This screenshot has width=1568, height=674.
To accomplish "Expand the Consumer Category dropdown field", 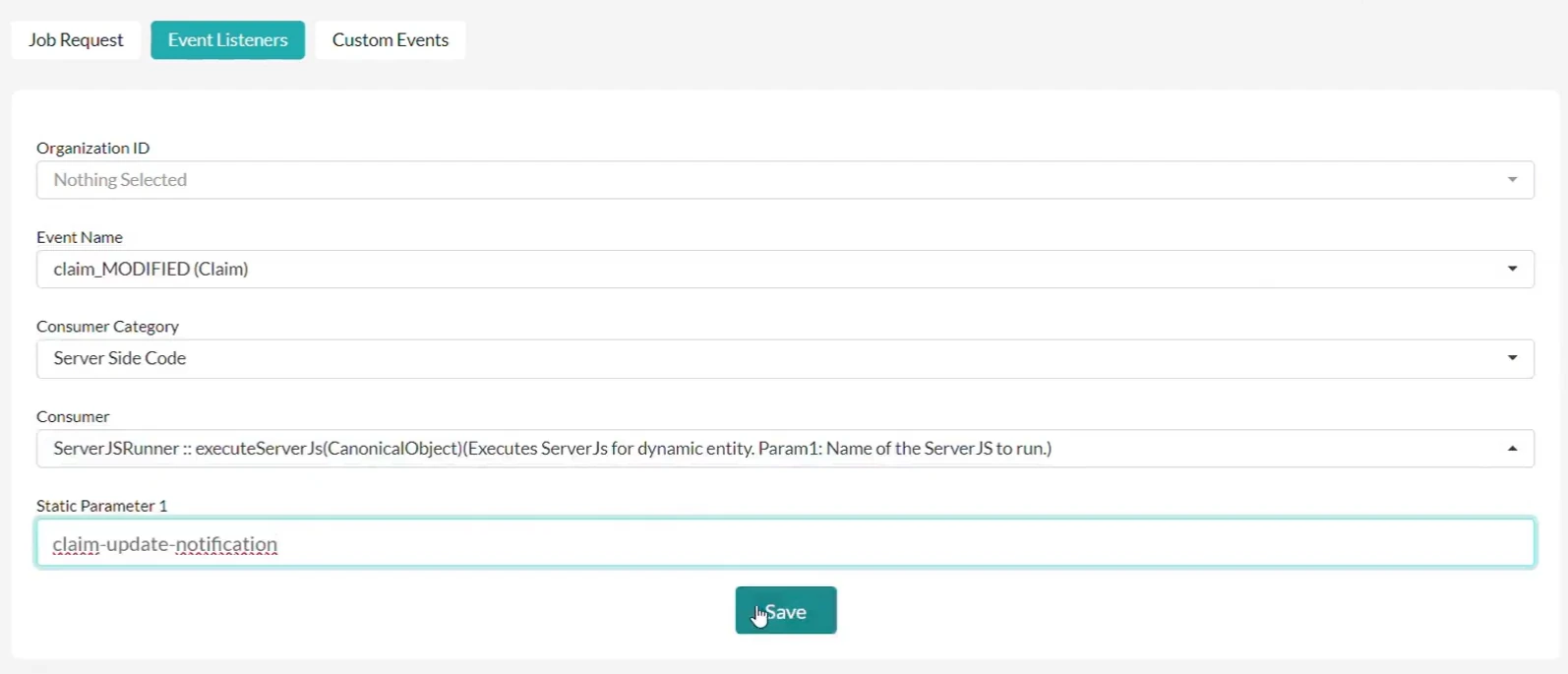I will click(x=785, y=358).
